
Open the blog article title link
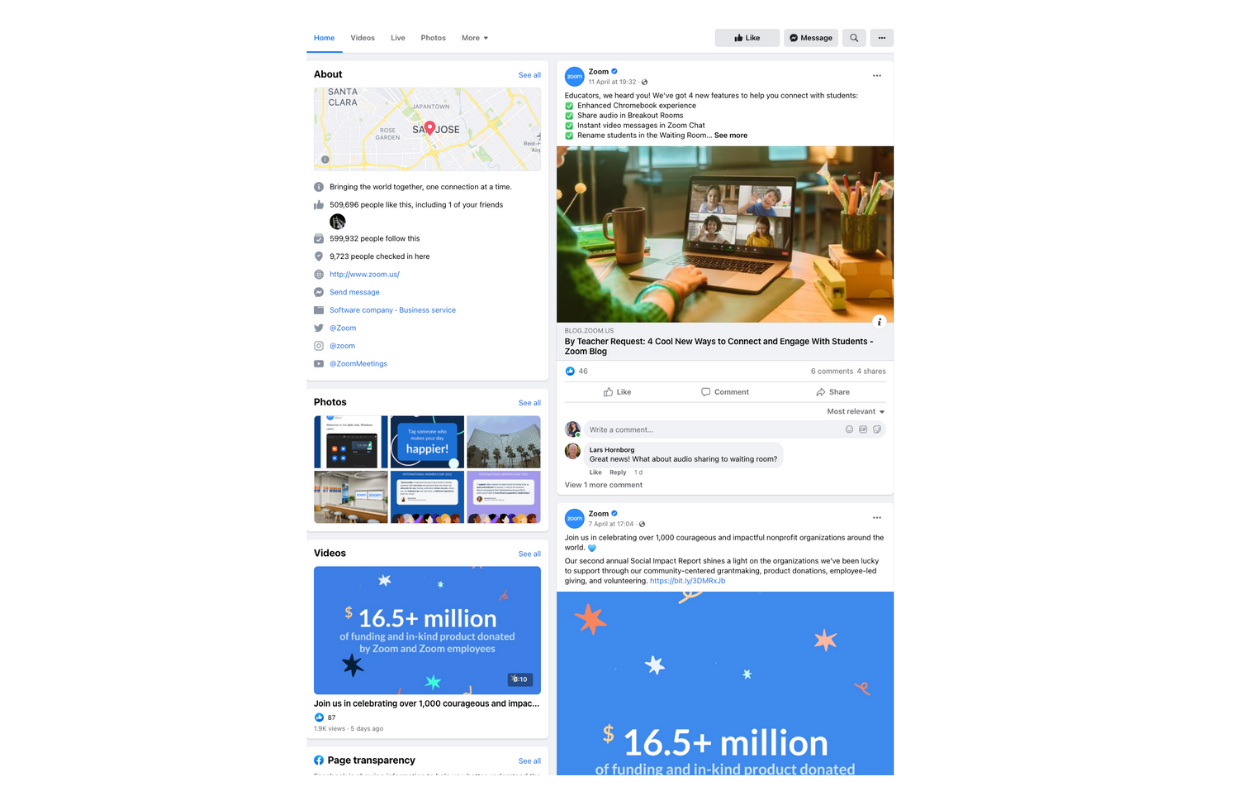pyautogui.click(x=719, y=346)
